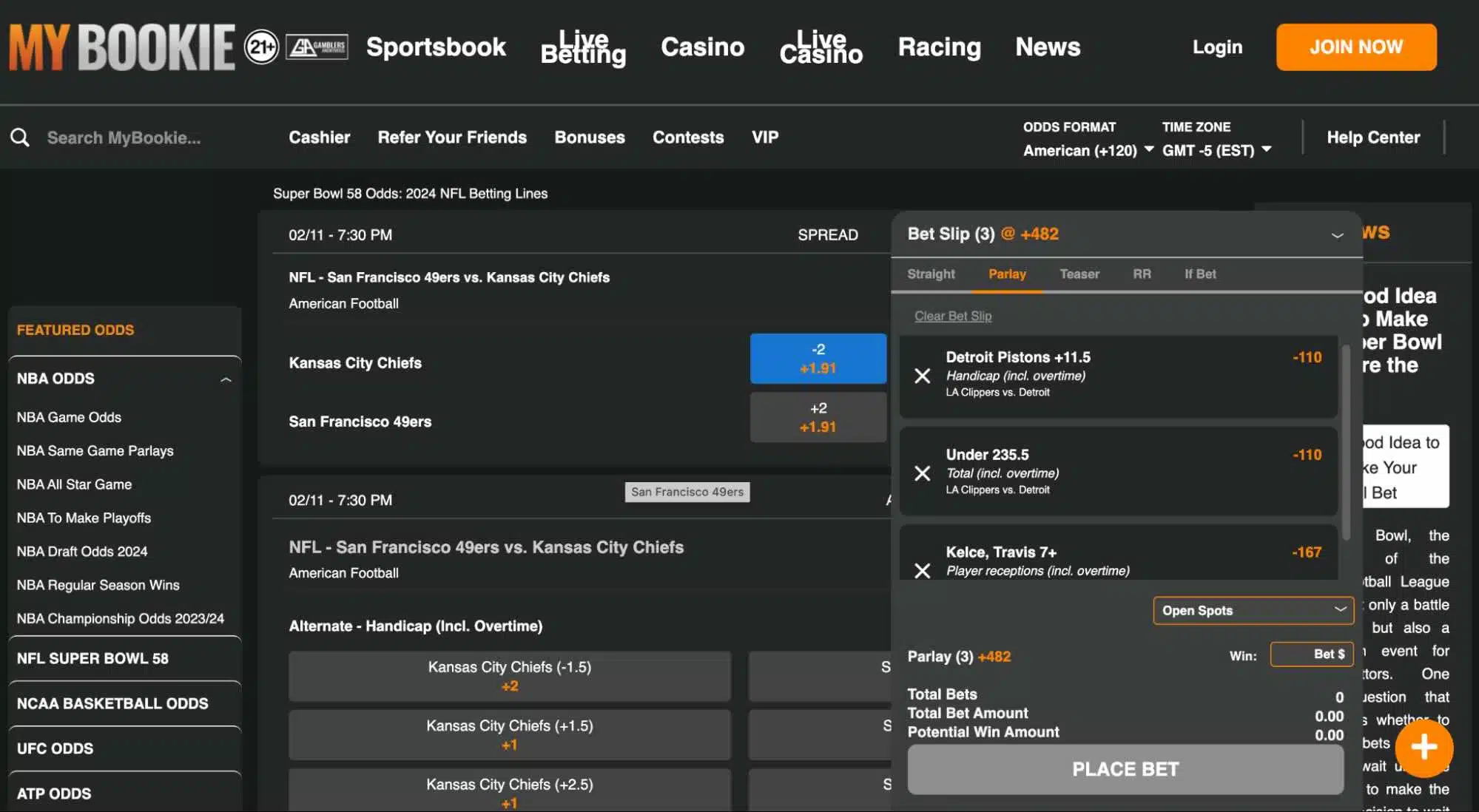Open NBA Regular Season Wins

point(98,585)
